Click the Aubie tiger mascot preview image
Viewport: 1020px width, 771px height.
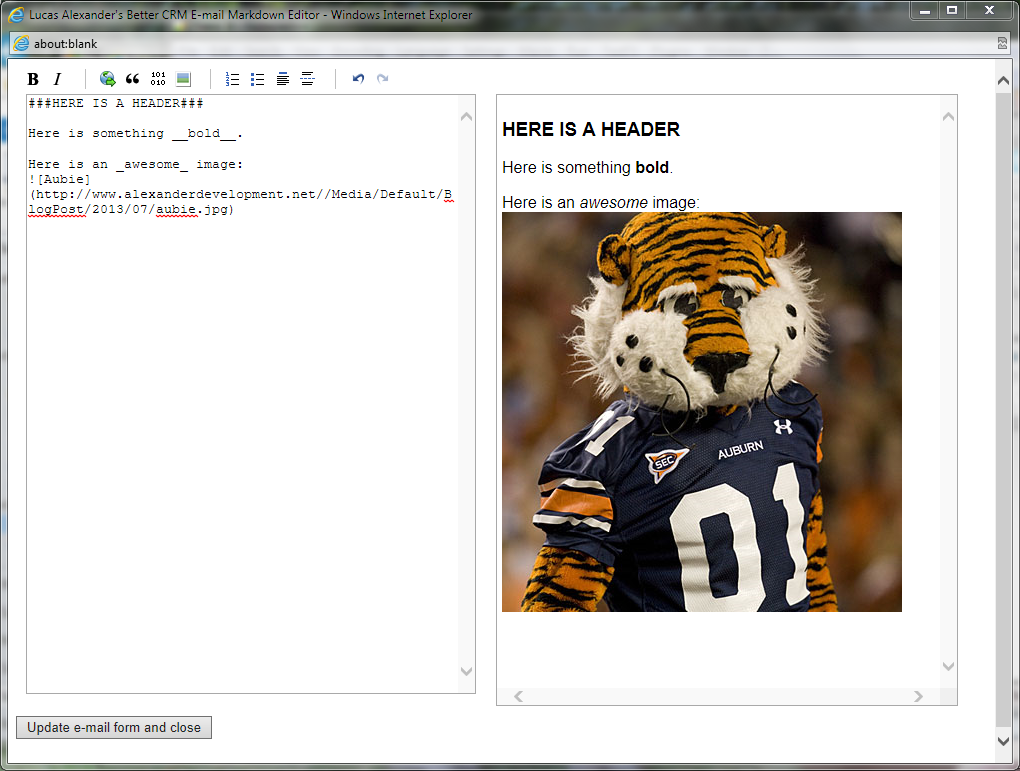coord(701,411)
